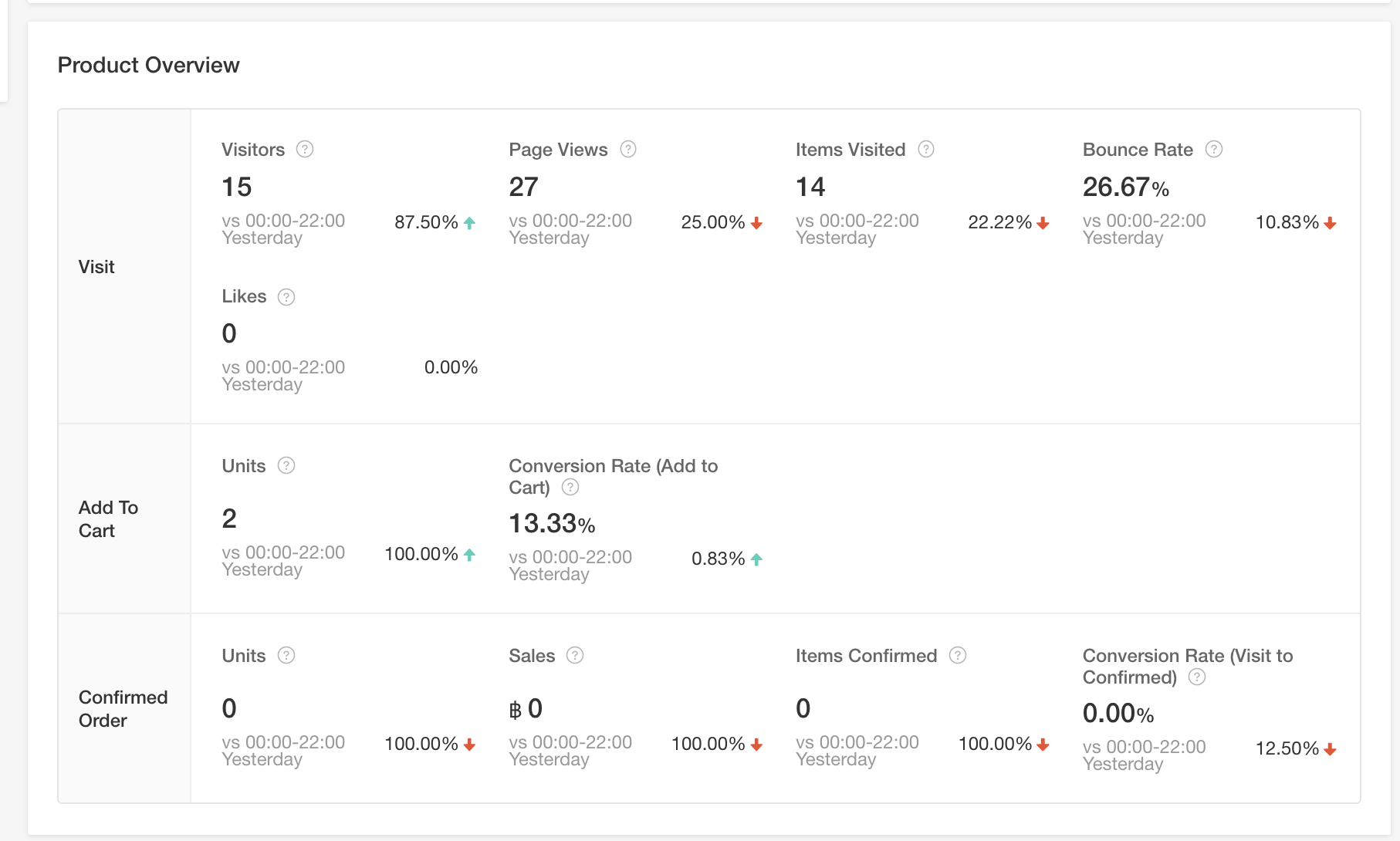Click the Add To Cart Units help icon
Screen dimensions: 1400x841
(x=286, y=466)
